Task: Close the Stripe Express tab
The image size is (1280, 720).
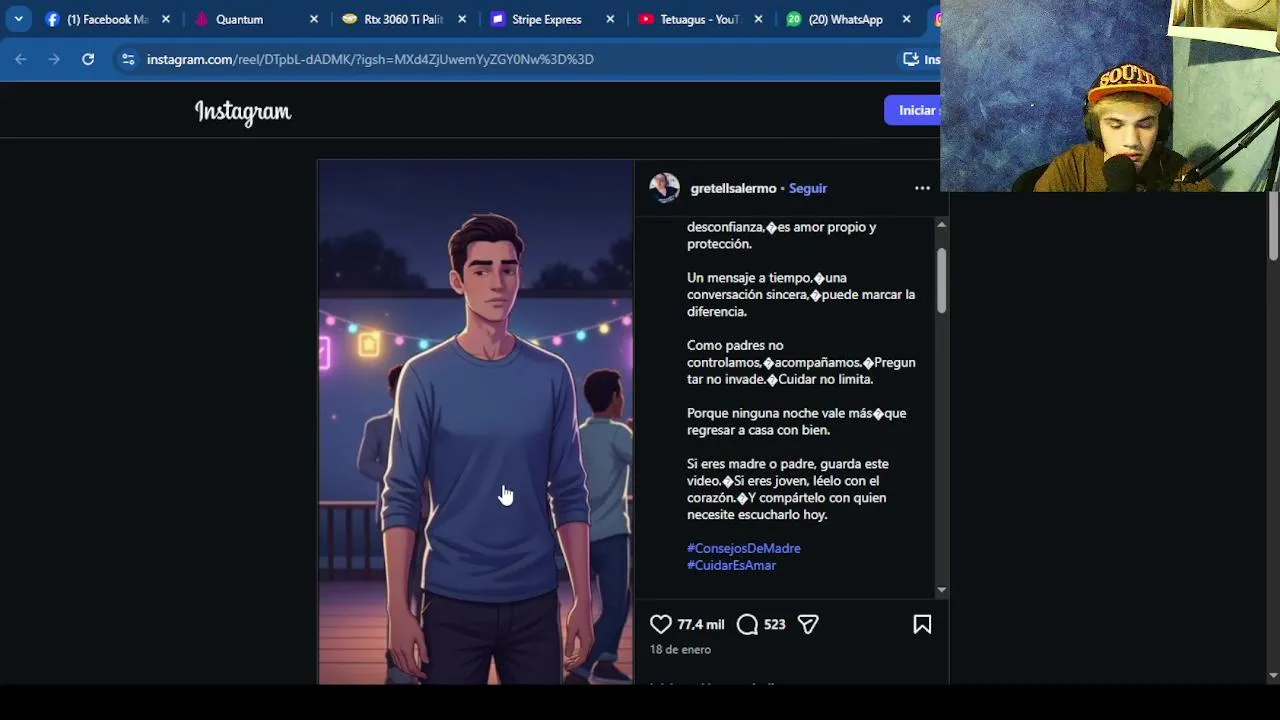Action: (610, 19)
